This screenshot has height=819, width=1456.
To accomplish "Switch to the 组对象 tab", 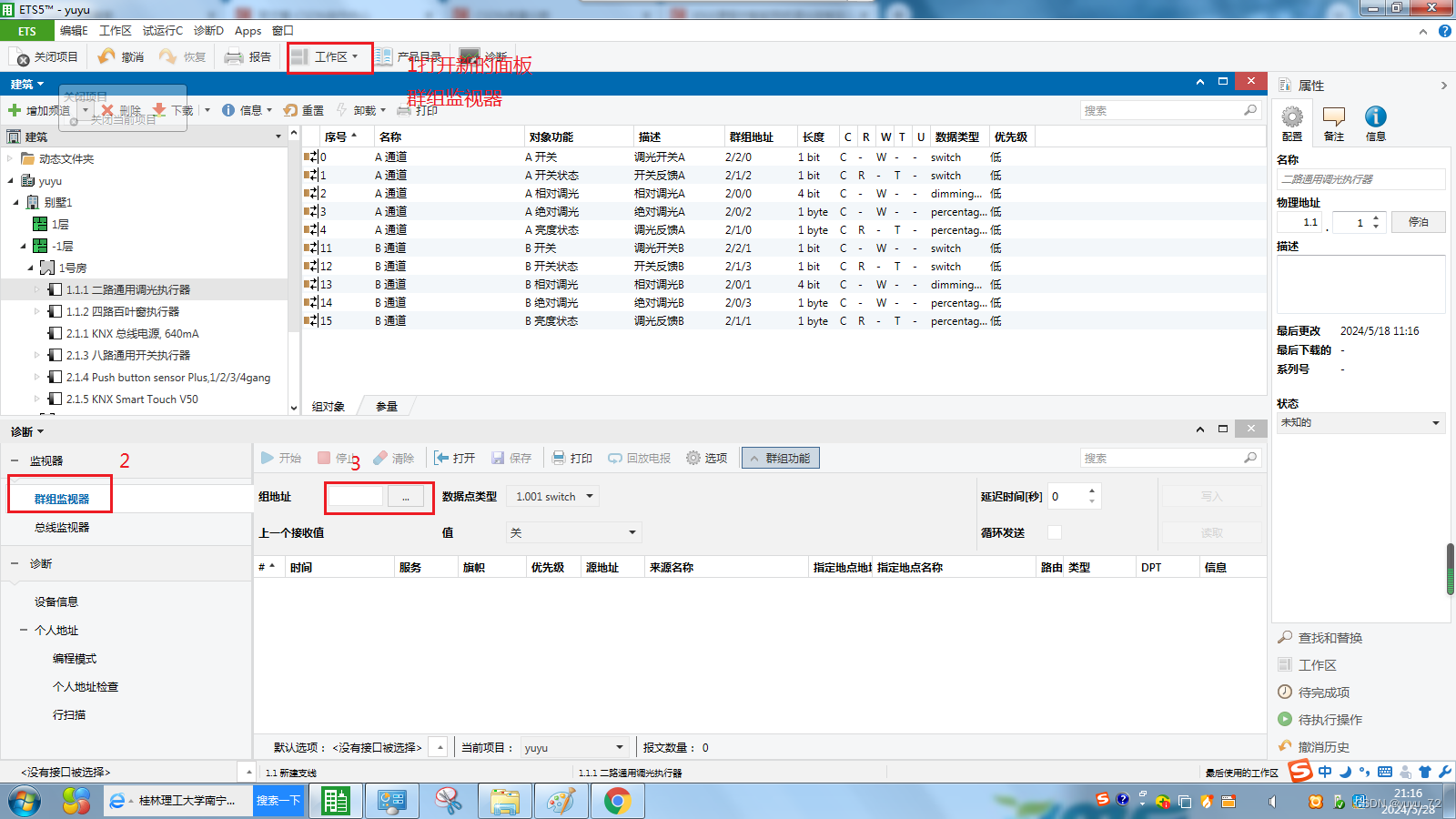I will pyautogui.click(x=329, y=407).
